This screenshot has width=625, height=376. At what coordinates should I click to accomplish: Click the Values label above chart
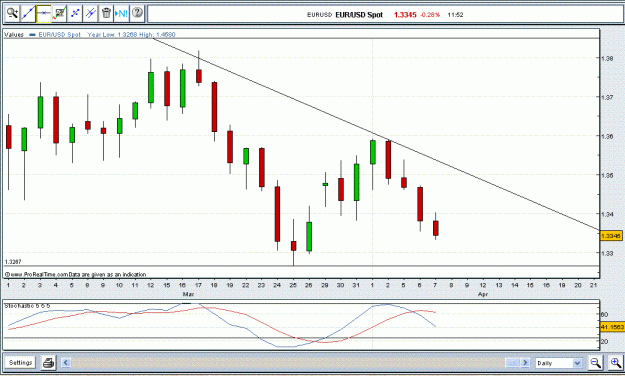[14, 35]
